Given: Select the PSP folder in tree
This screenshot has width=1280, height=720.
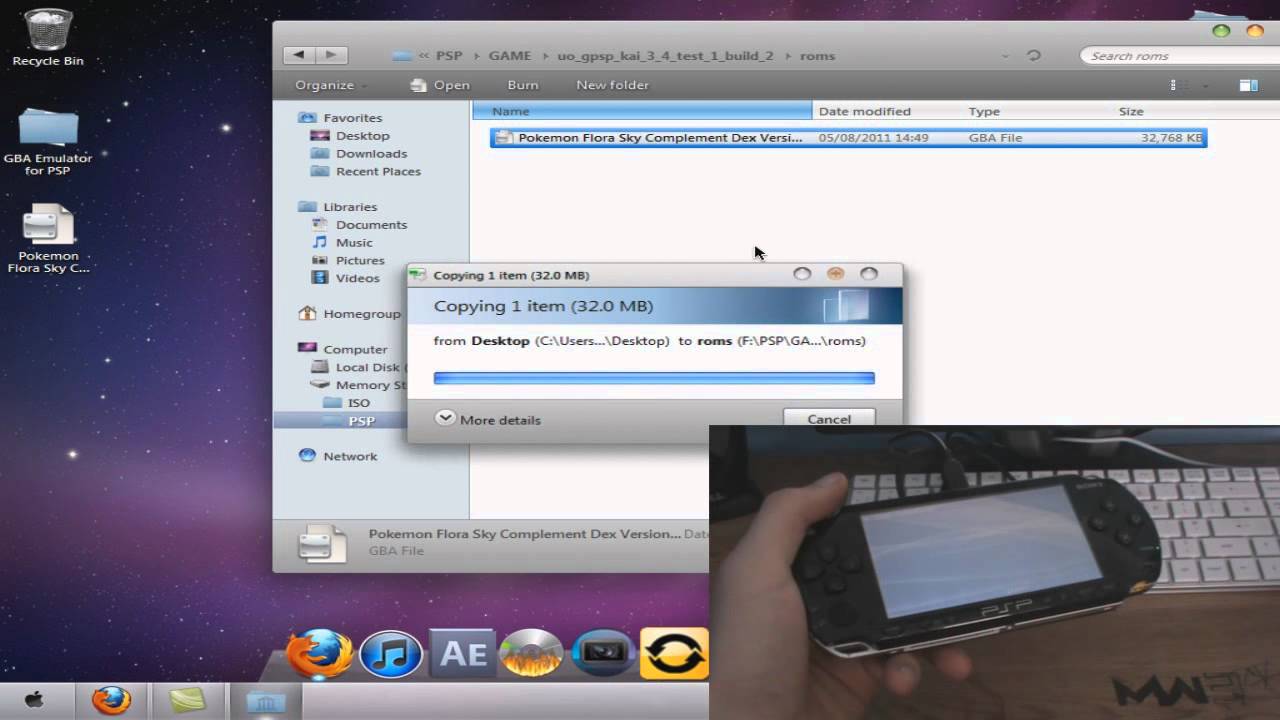Looking at the screenshot, I should pos(361,422).
